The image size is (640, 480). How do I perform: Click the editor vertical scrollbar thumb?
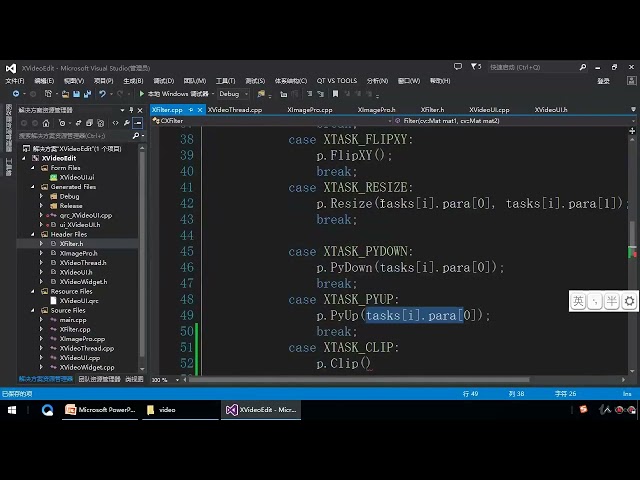632,233
